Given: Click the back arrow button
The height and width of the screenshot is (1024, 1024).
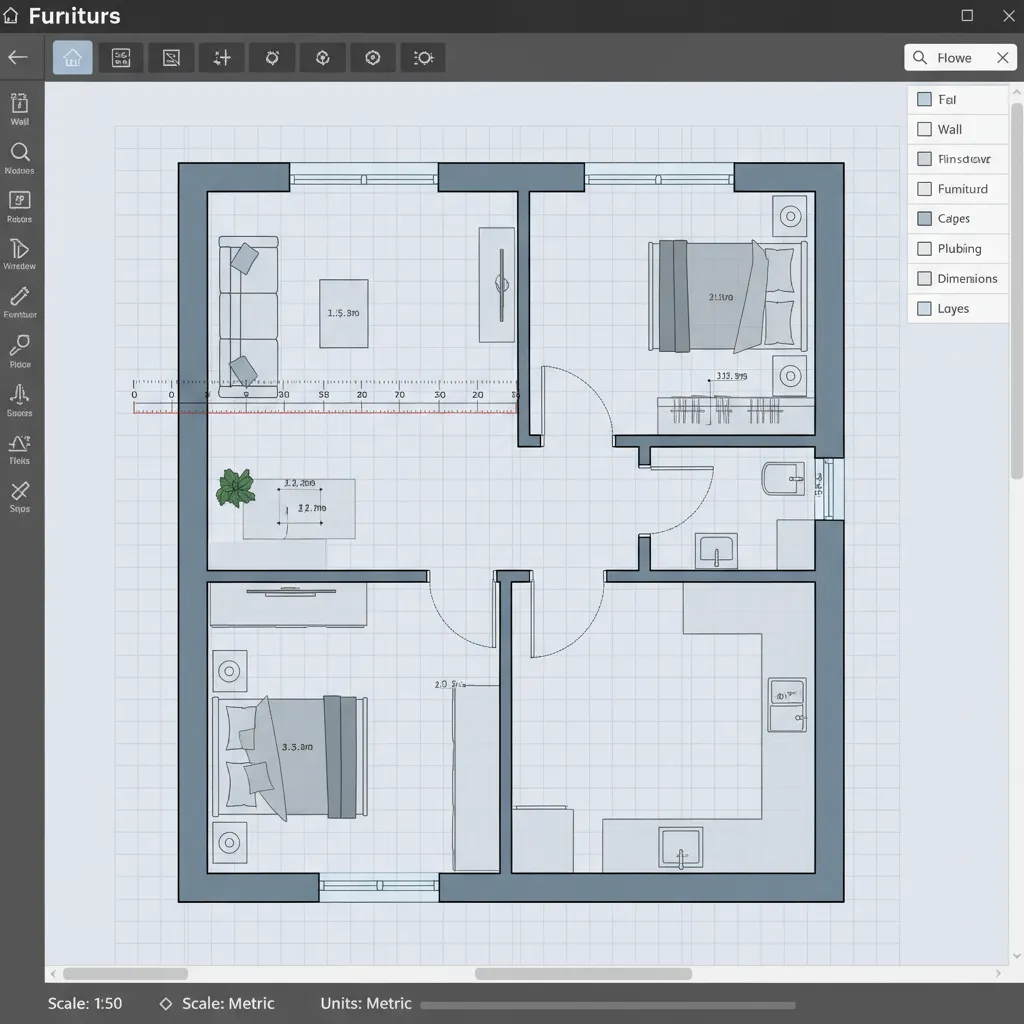Looking at the screenshot, I should [x=20, y=57].
